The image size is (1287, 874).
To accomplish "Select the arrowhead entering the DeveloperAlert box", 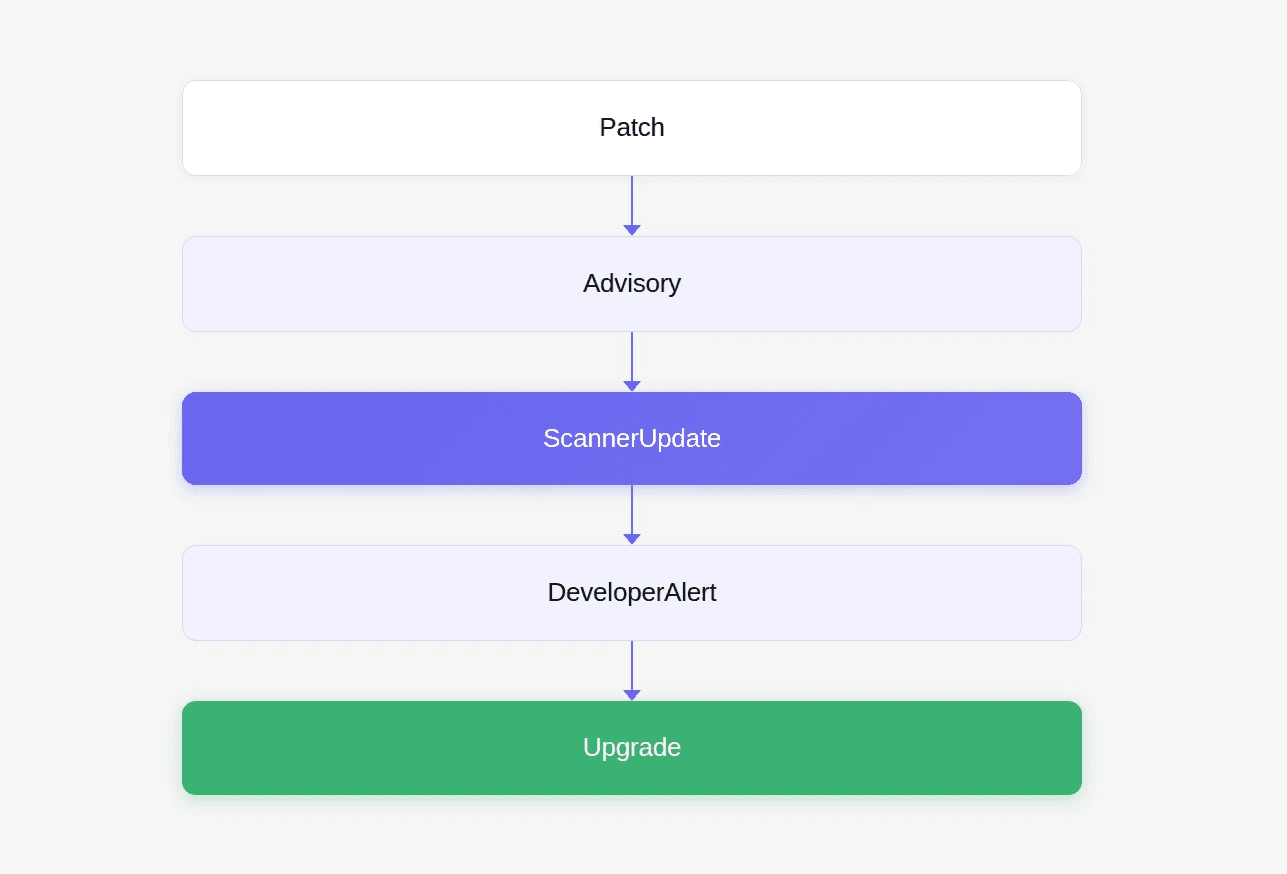I will pos(632,539).
